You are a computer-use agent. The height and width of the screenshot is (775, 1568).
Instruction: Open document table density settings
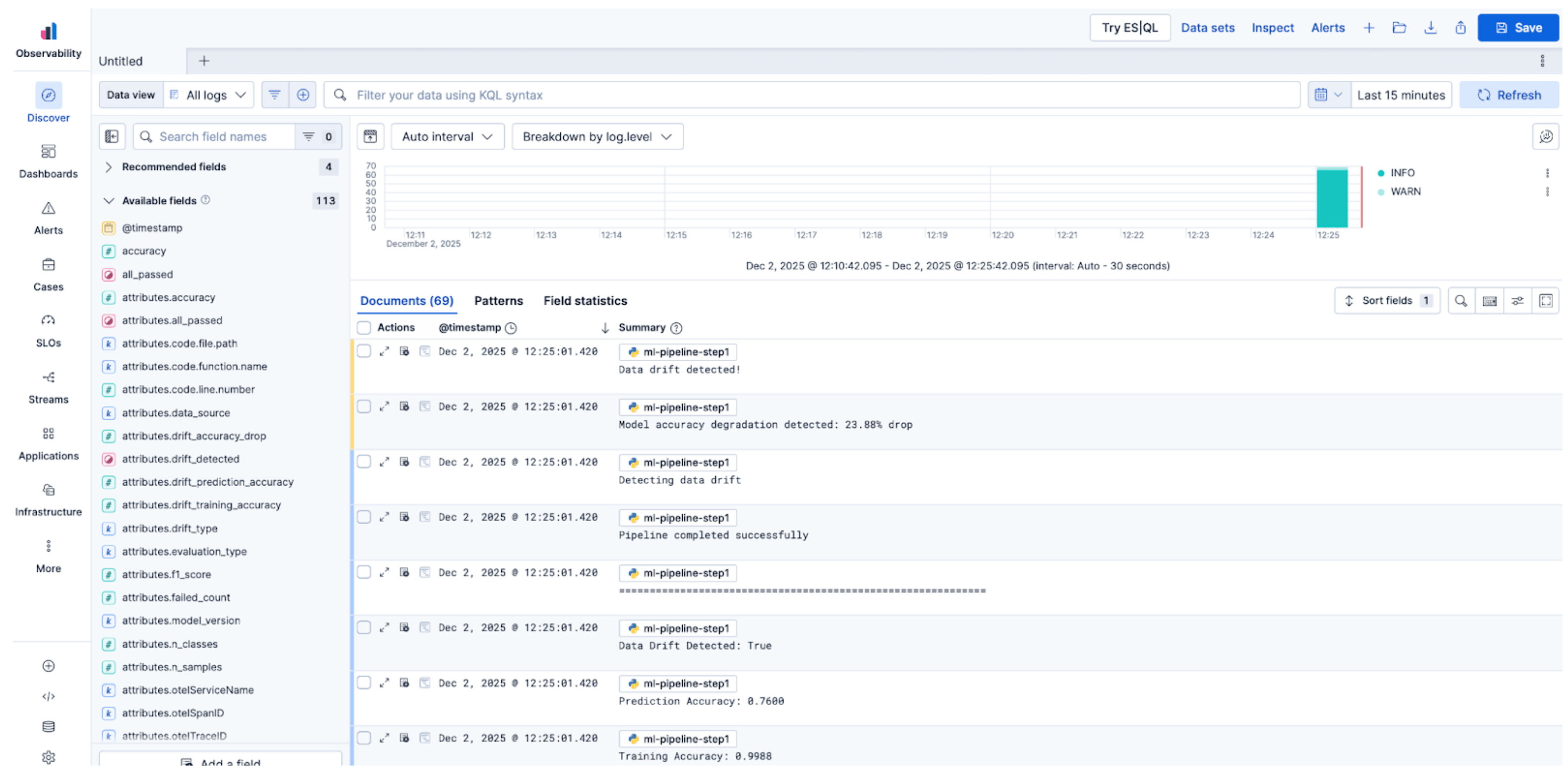point(1490,300)
